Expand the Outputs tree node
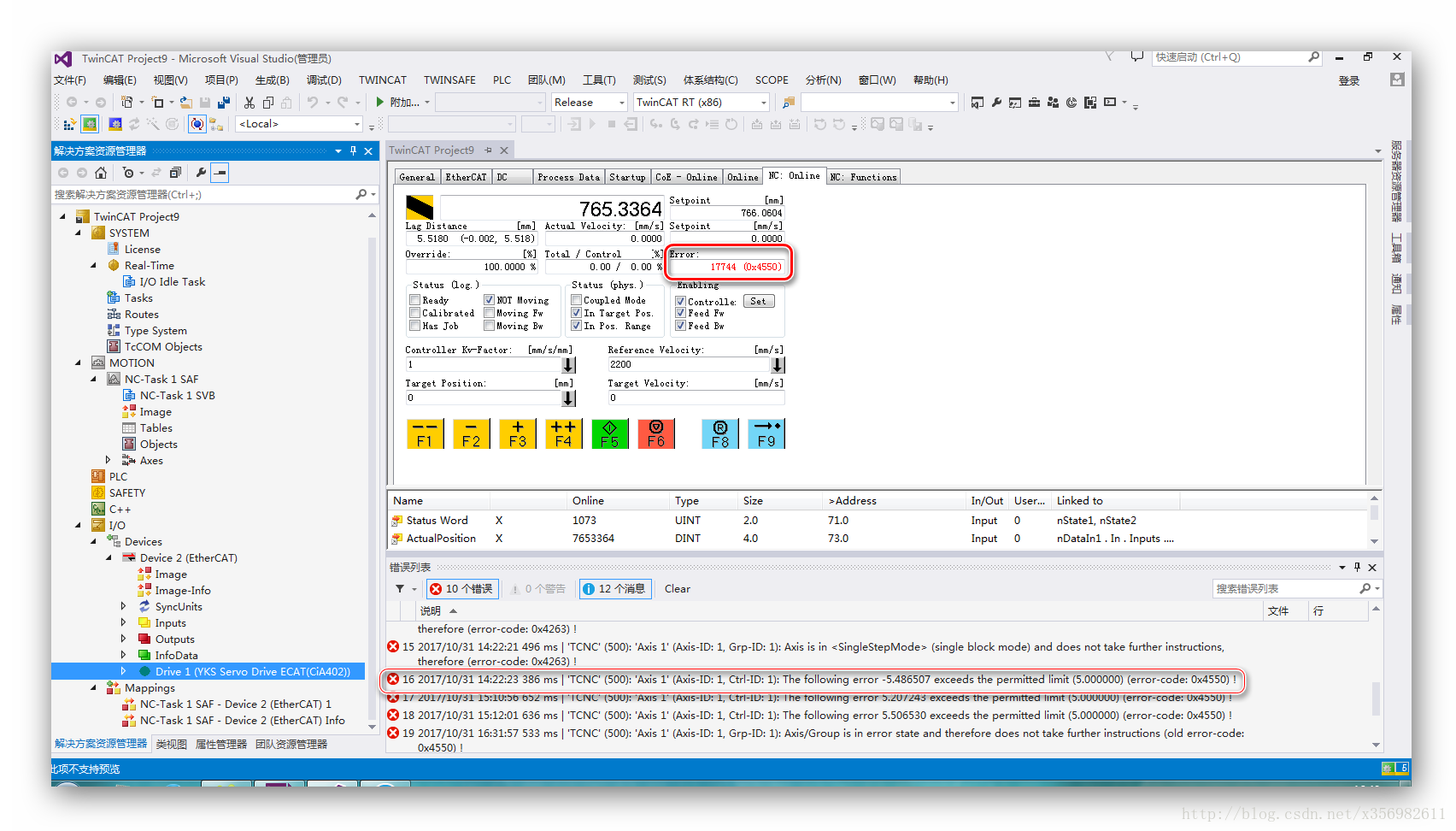Image resolution: width=1456 pixels, height=831 pixels. click(x=124, y=639)
